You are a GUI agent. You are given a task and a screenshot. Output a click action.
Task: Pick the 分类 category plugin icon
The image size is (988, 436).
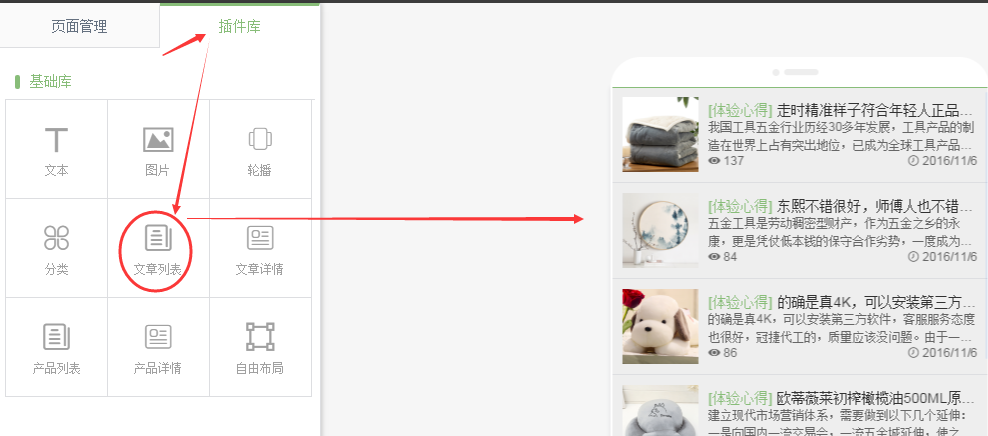pyautogui.click(x=57, y=248)
